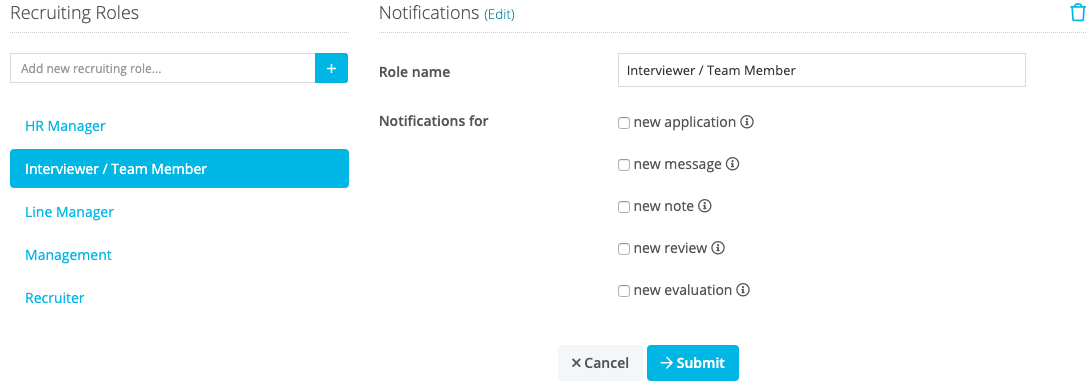Click the plus icon to add role
Screen dimensions: 1089x388
(331, 69)
